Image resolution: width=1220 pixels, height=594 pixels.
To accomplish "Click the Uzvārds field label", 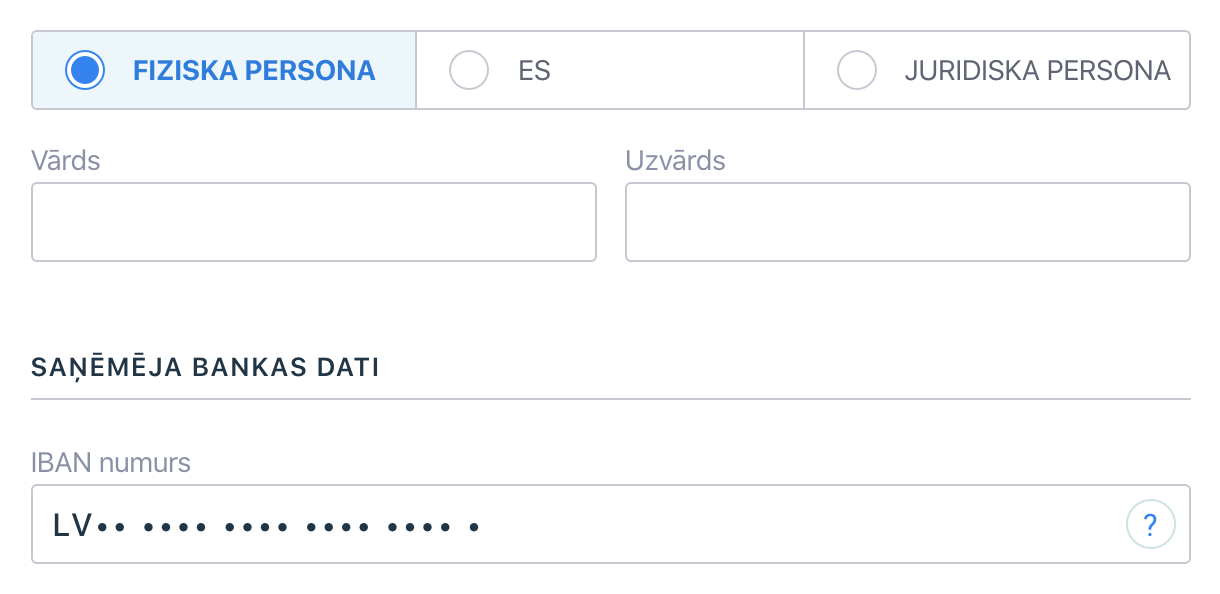I will 676,160.
